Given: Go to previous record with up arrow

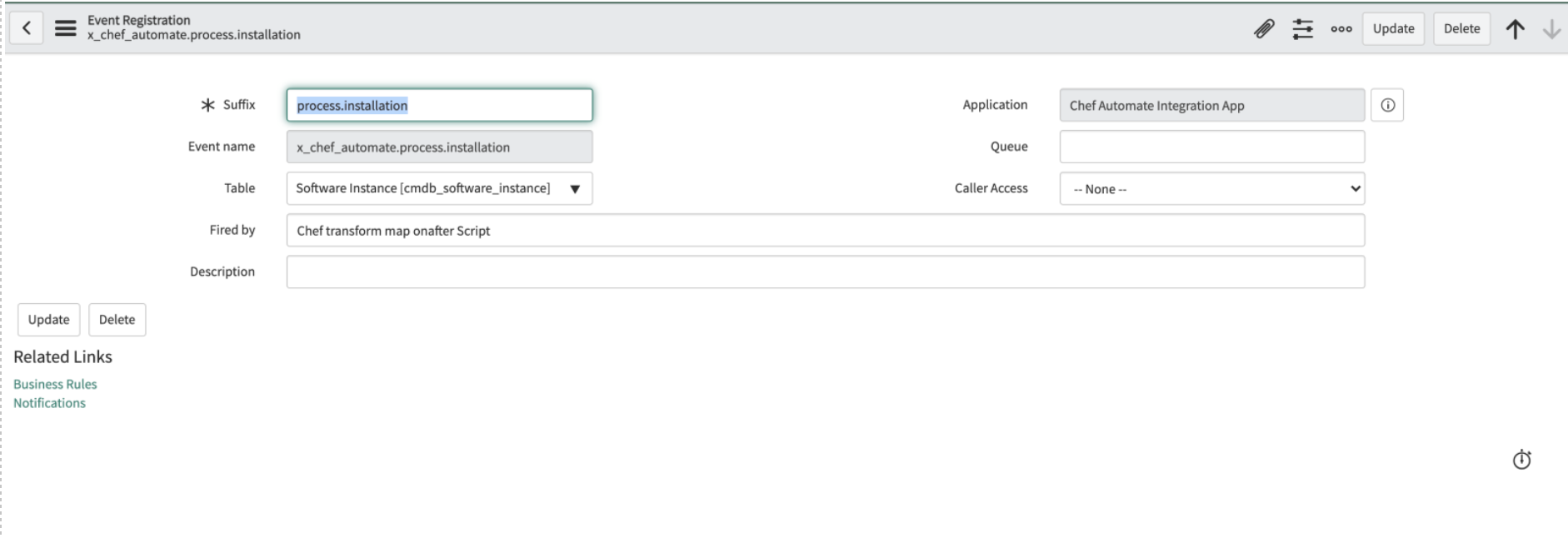Looking at the screenshot, I should click(x=1515, y=29).
